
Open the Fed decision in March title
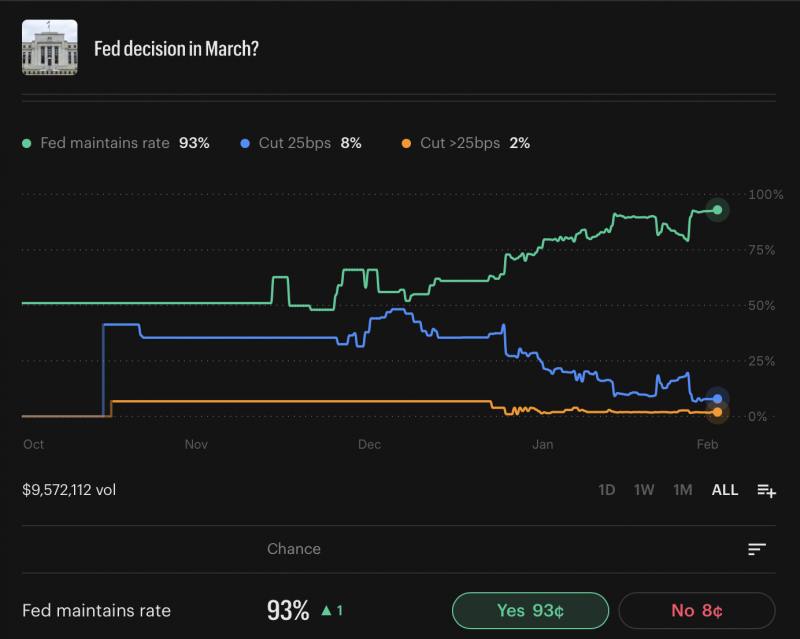point(175,49)
